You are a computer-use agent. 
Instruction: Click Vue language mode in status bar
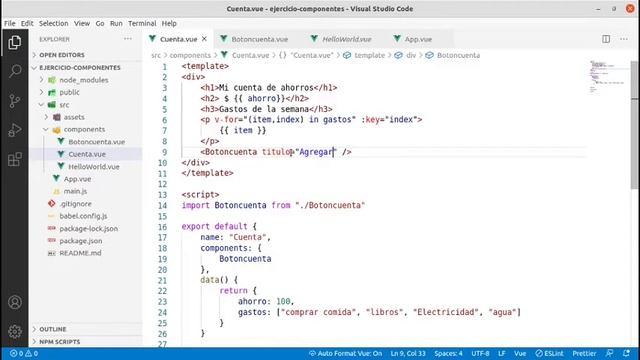[x=520, y=353]
